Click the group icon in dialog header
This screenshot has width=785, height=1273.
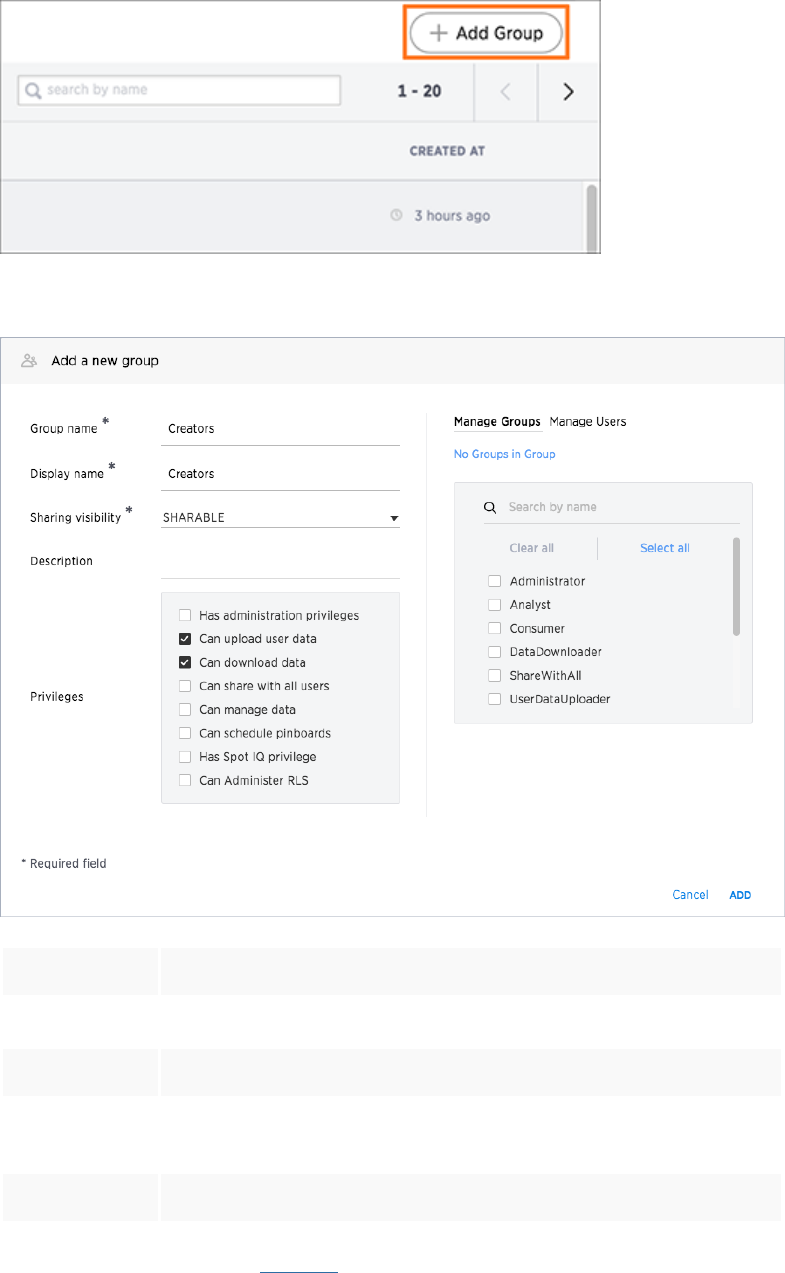(29, 361)
